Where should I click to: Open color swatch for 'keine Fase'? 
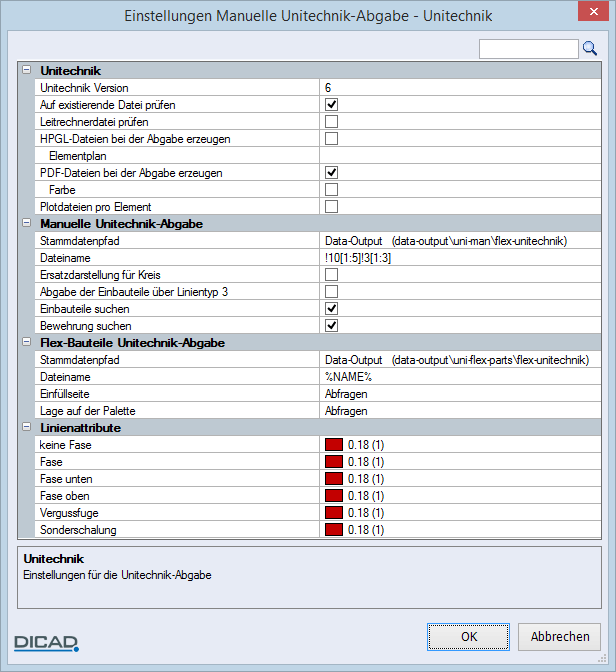coord(334,445)
